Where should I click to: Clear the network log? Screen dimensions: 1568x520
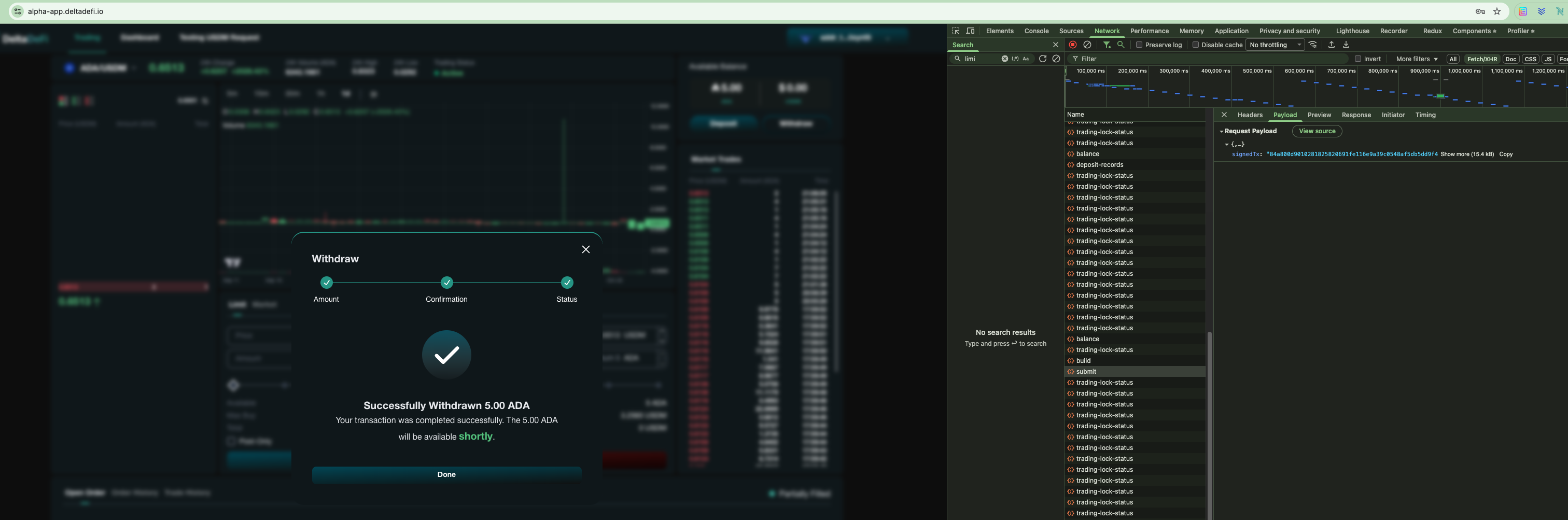[x=1087, y=45]
